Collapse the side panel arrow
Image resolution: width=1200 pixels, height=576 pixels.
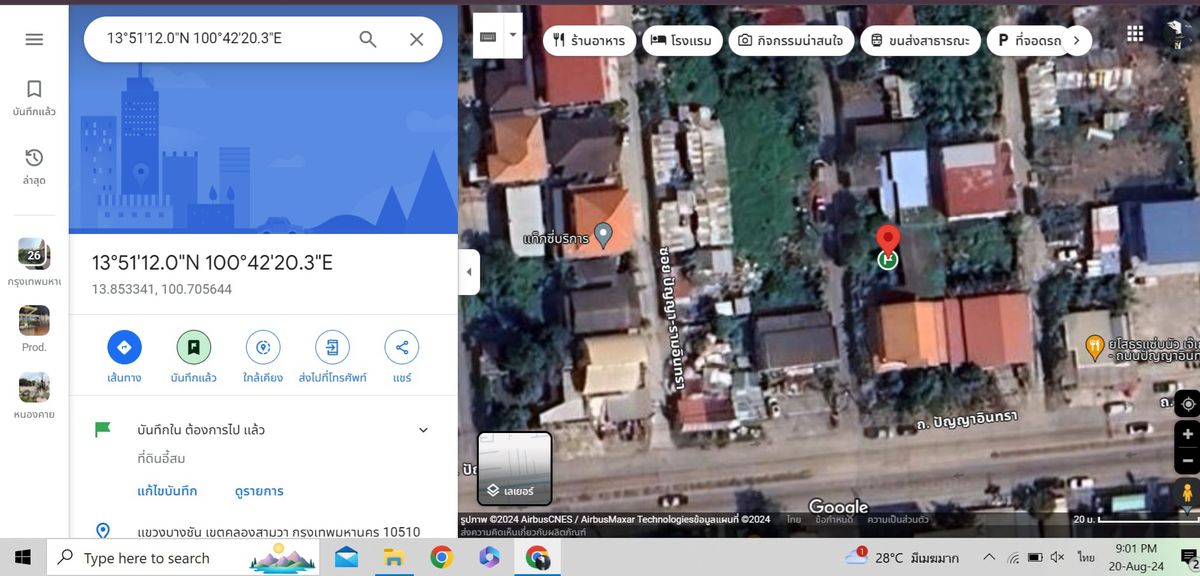coord(469,272)
